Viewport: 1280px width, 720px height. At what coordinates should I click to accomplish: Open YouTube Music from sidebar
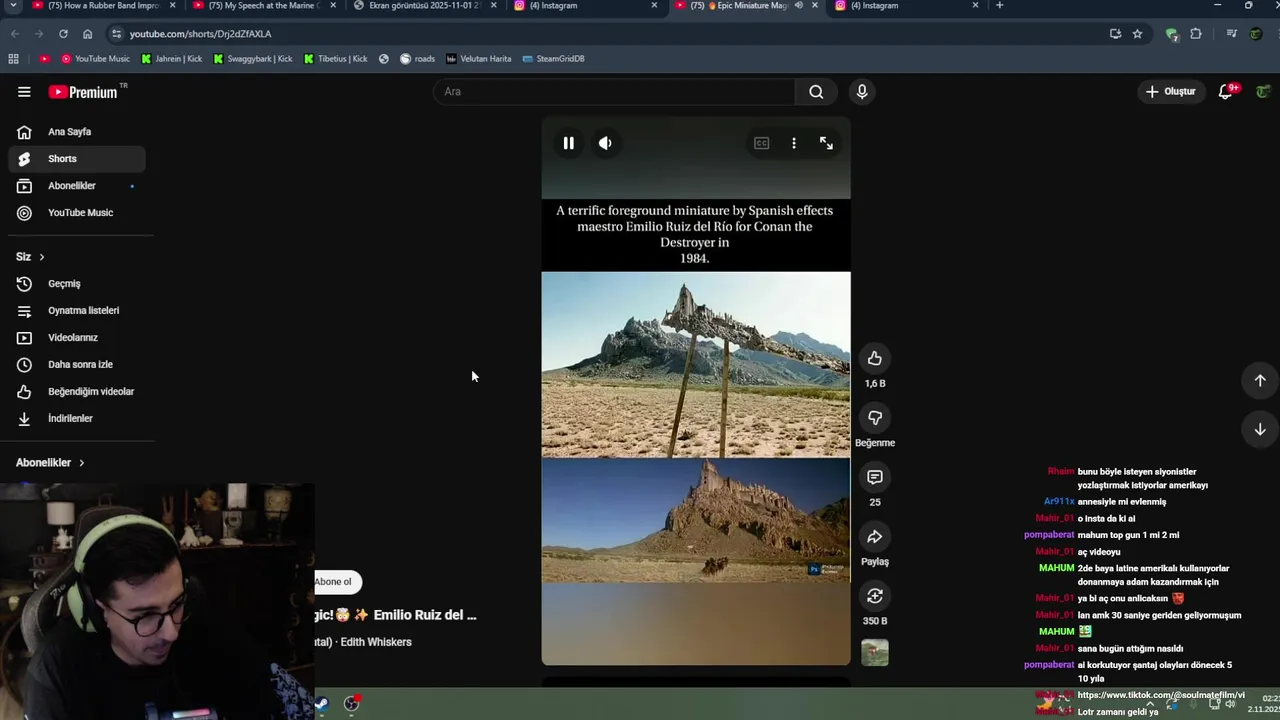(x=76, y=213)
